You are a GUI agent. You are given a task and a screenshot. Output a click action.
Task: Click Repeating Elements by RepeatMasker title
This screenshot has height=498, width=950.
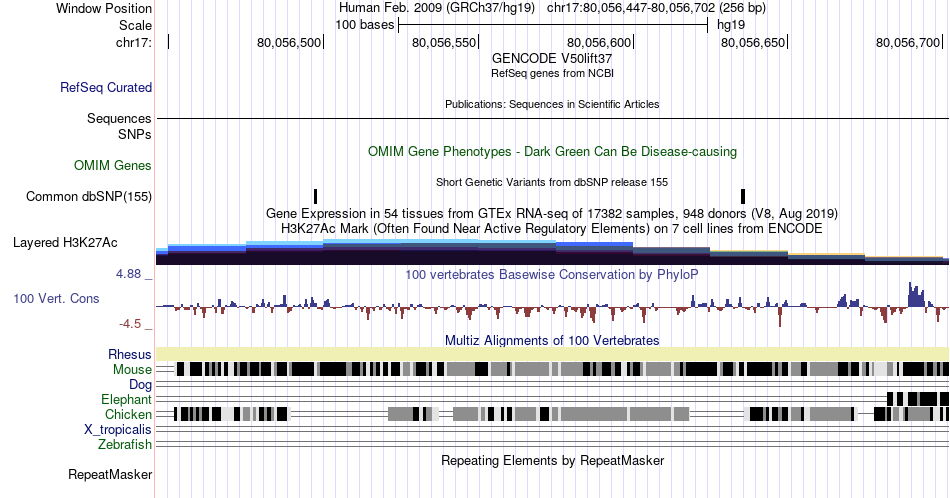tap(552, 460)
